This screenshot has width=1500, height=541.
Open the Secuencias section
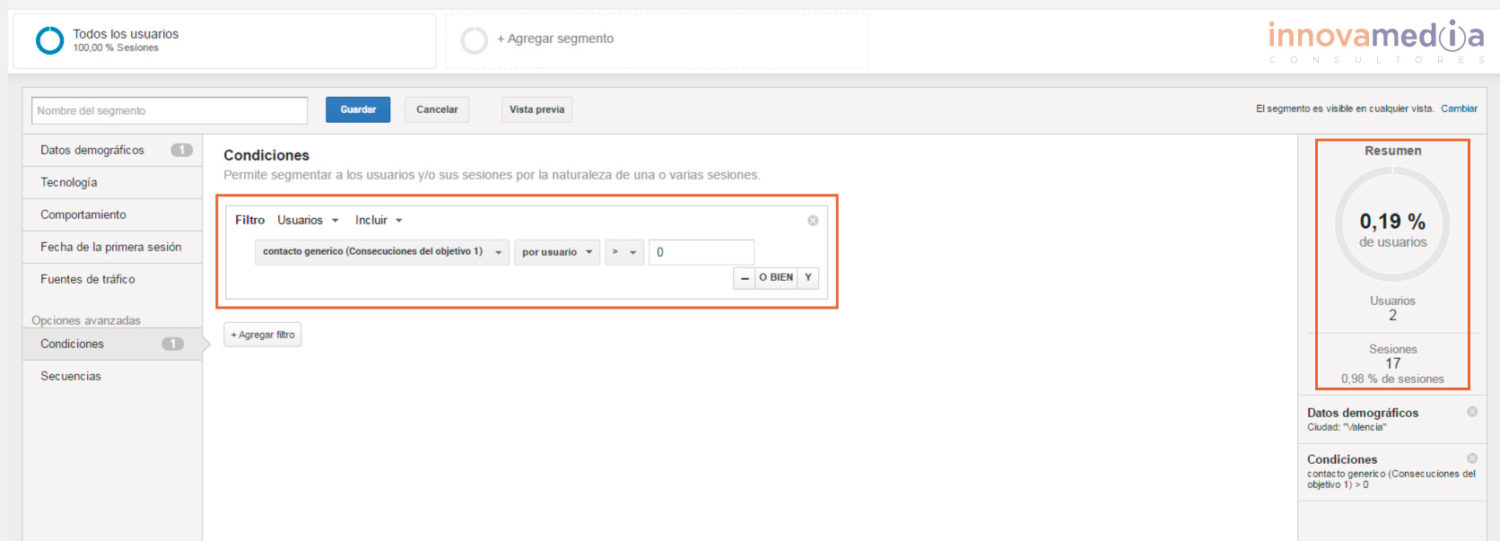click(x=113, y=376)
